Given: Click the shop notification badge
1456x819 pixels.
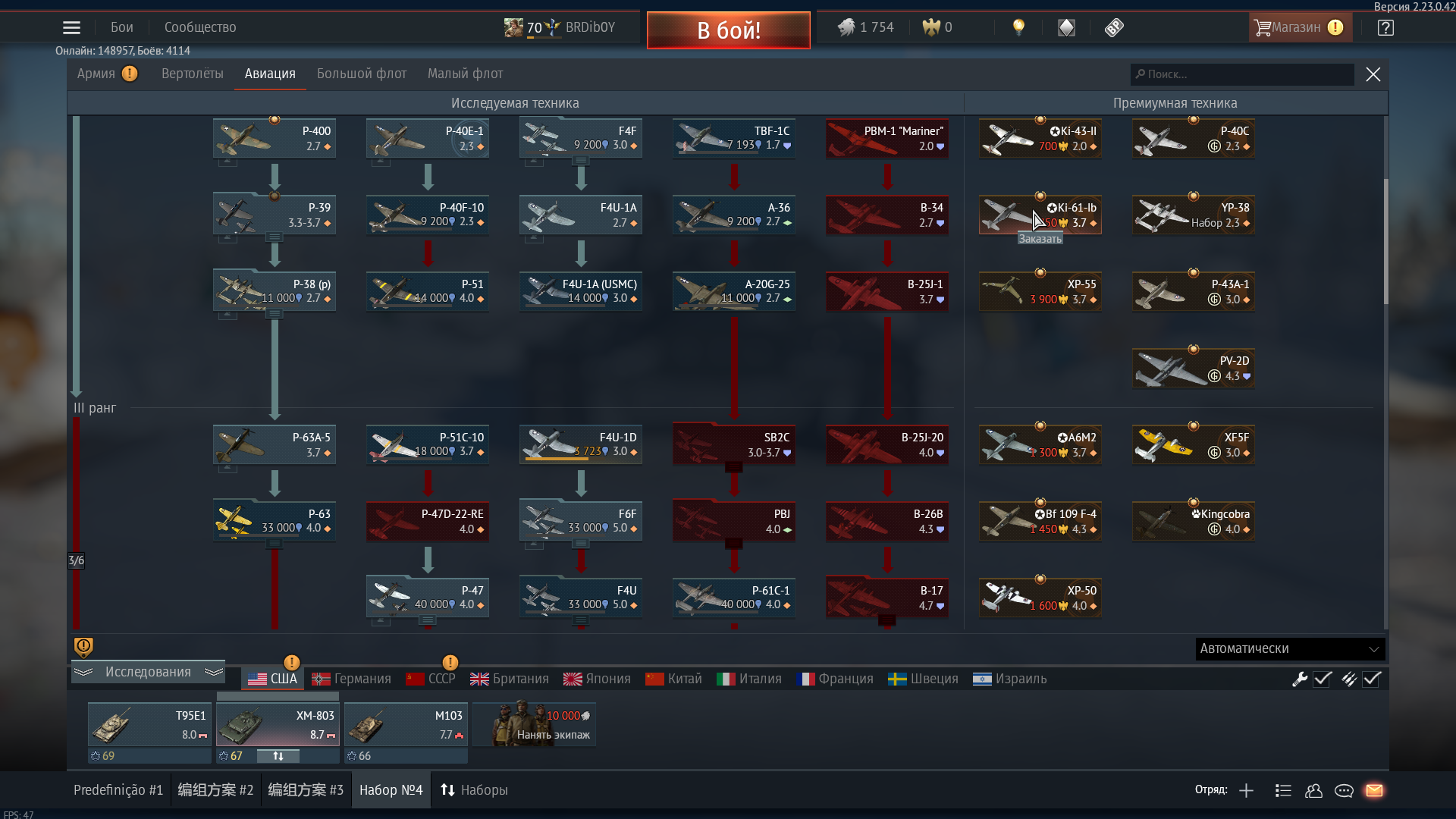Looking at the screenshot, I should (x=1335, y=27).
